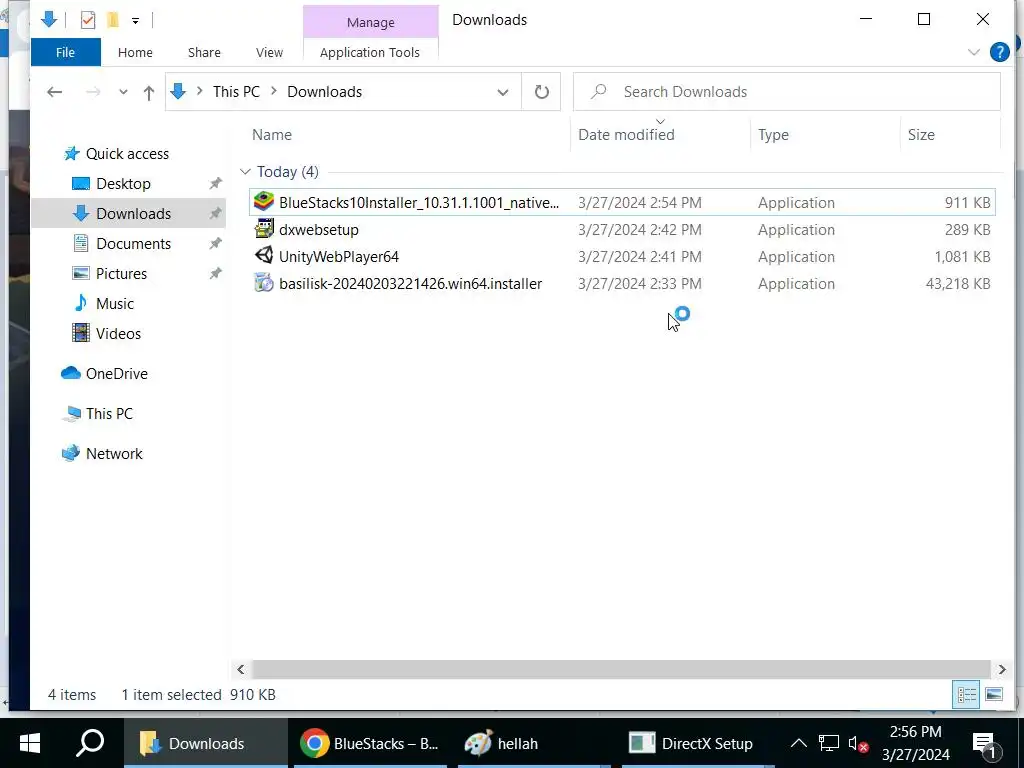This screenshot has height=768, width=1024.
Task: Open the recent locations dropdown
Action: point(123,92)
